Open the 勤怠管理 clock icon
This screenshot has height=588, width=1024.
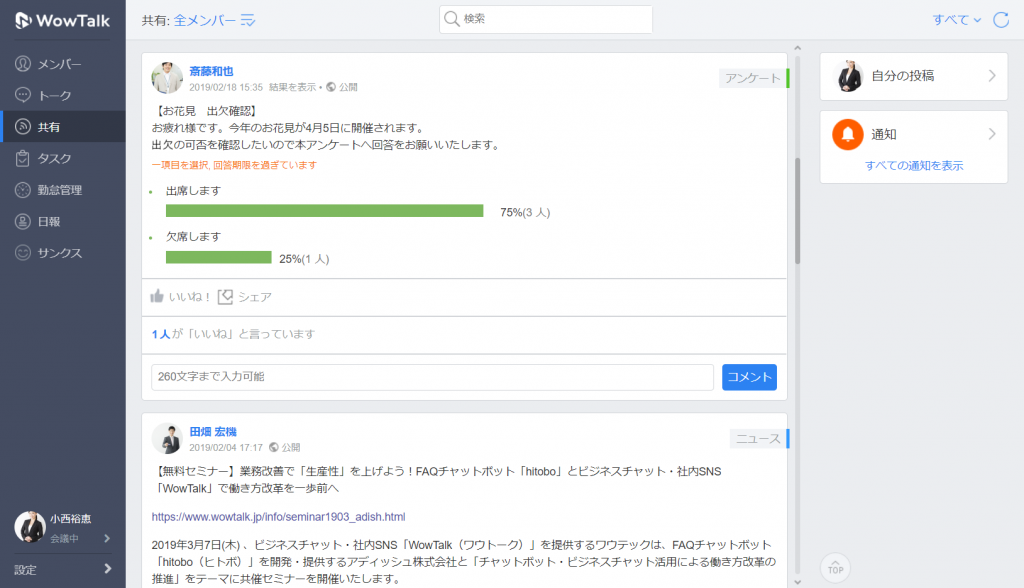click(23, 189)
